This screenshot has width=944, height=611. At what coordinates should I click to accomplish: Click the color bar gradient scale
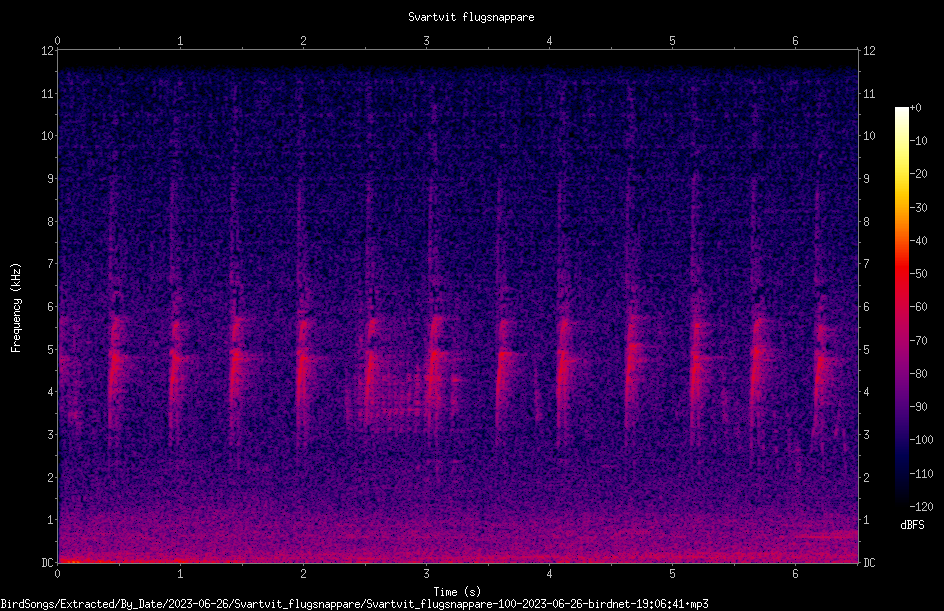click(901, 307)
